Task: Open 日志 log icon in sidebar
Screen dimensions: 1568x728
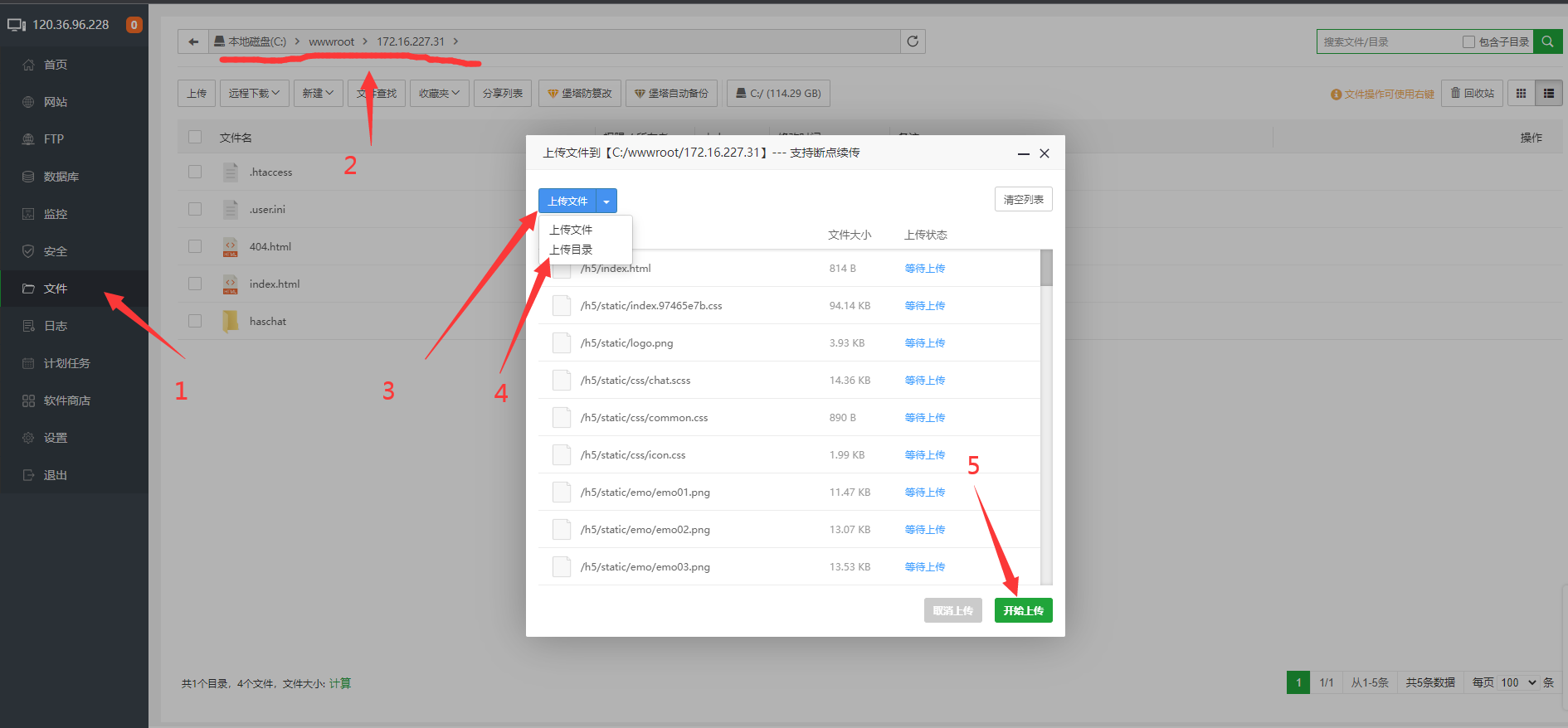Action: 28,326
